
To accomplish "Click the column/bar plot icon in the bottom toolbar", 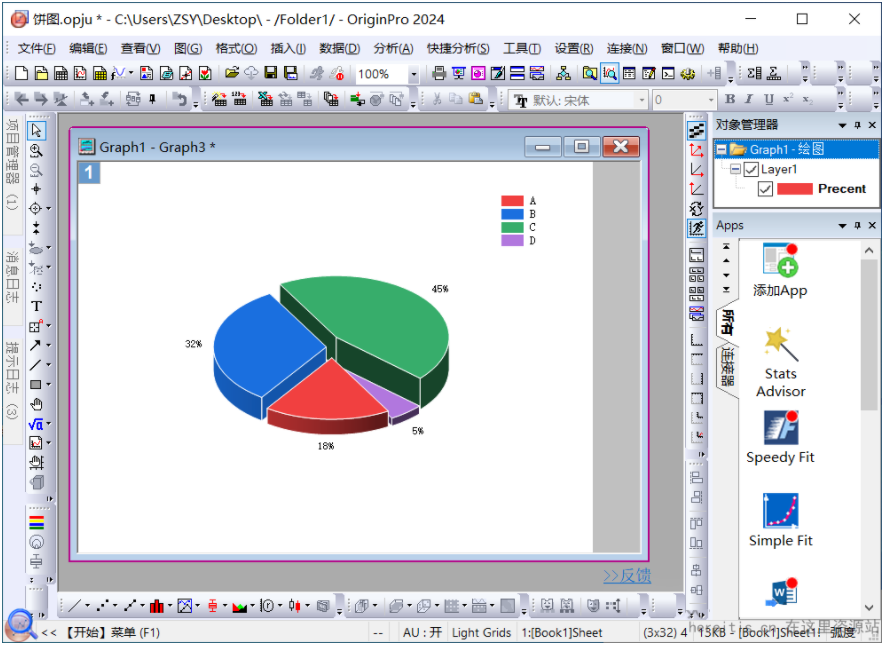I will pyautogui.click(x=157, y=606).
